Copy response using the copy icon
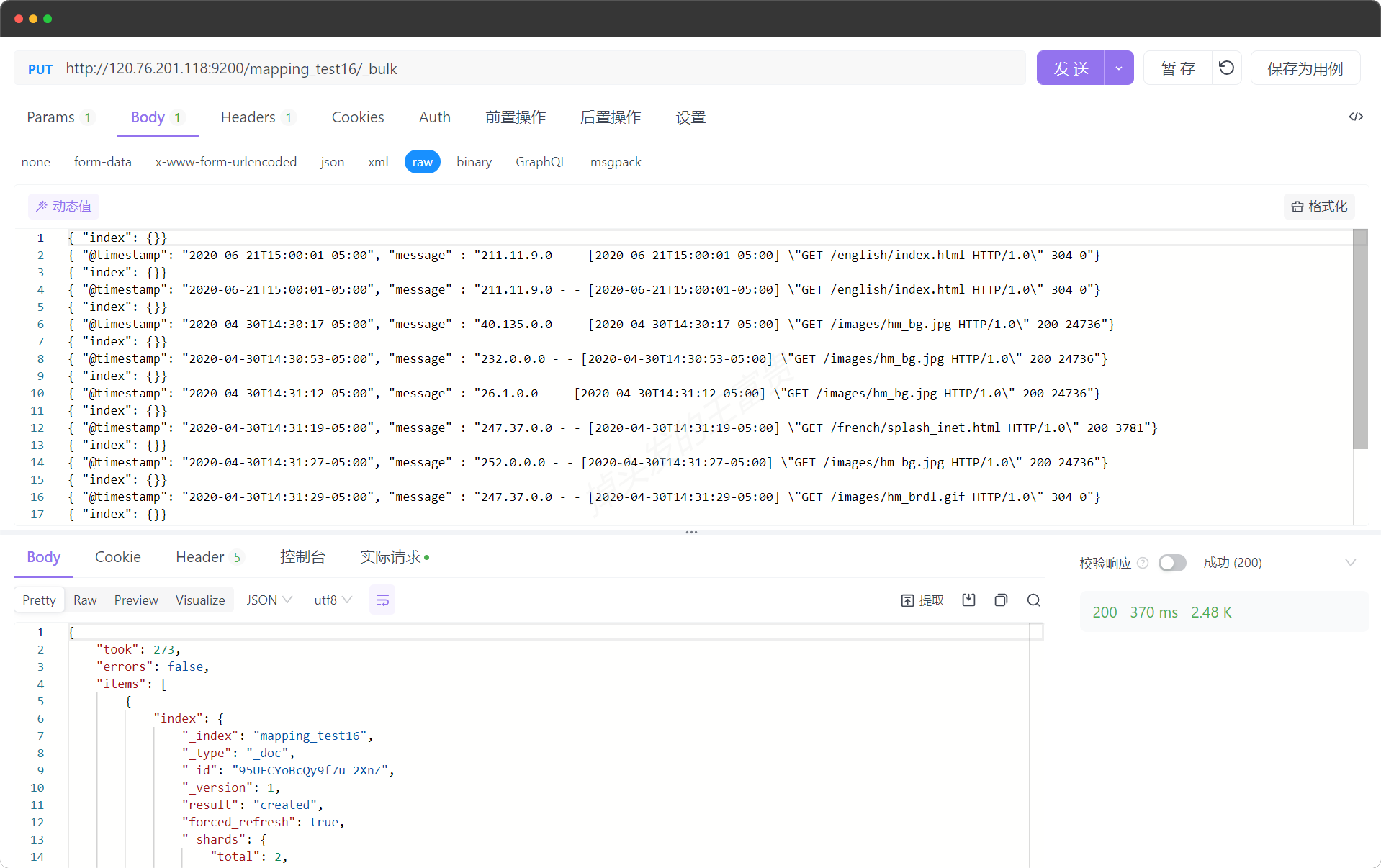Viewport: 1381px width, 868px height. point(1001,600)
